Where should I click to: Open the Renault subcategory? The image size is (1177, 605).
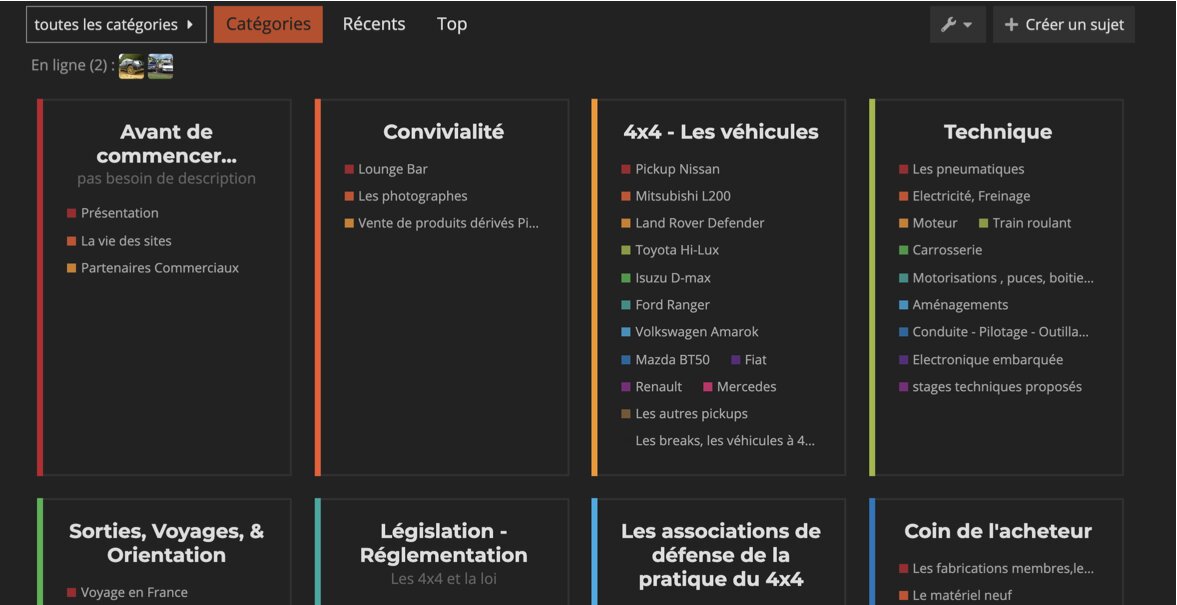pyautogui.click(x=652, y=387)
